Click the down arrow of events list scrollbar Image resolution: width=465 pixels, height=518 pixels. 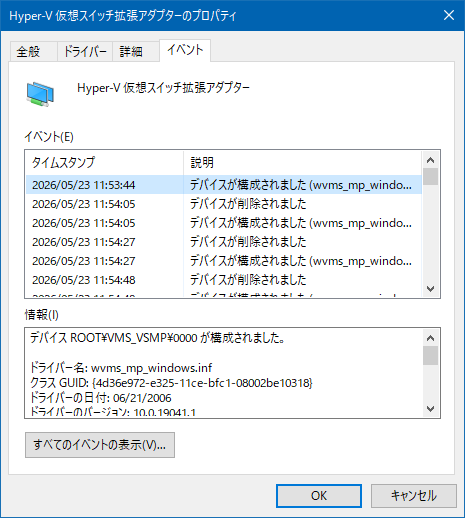(430, 288)
